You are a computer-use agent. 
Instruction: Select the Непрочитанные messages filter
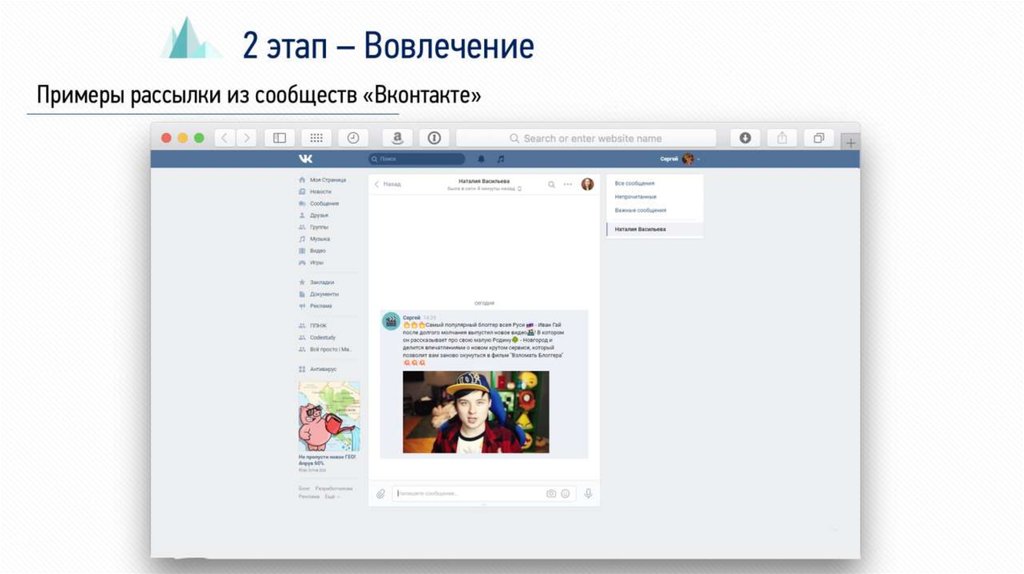[636, 197]
